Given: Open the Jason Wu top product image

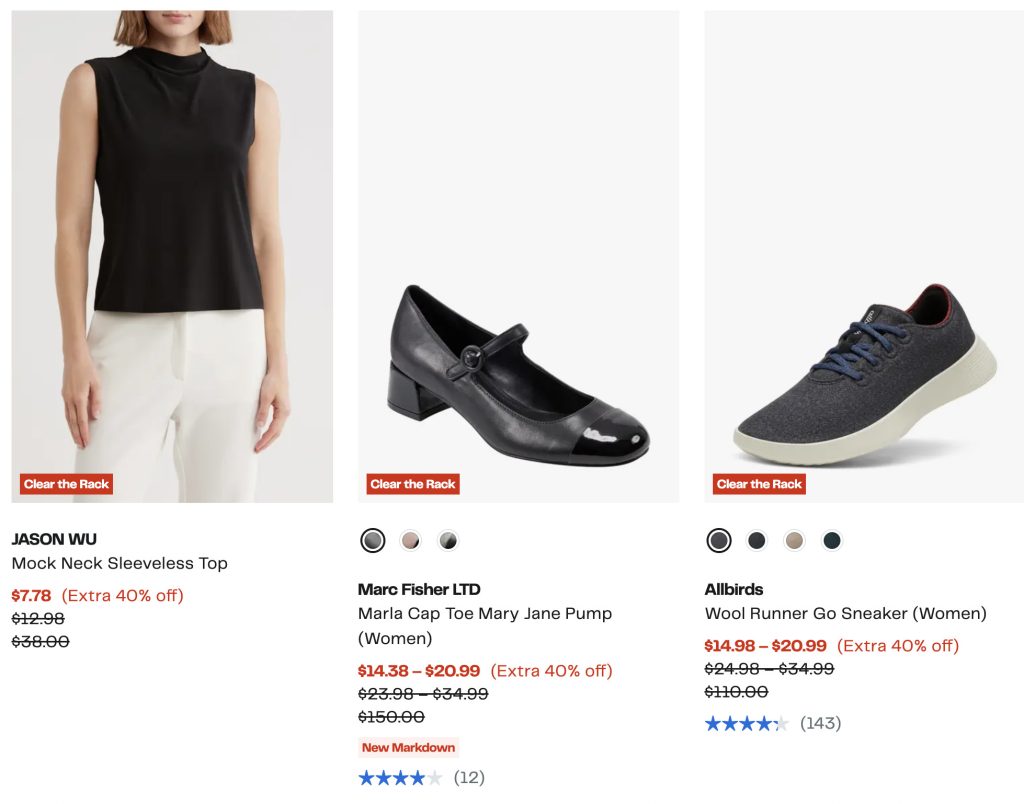Looking at the screenshot, I should click(x=172, y=256).
